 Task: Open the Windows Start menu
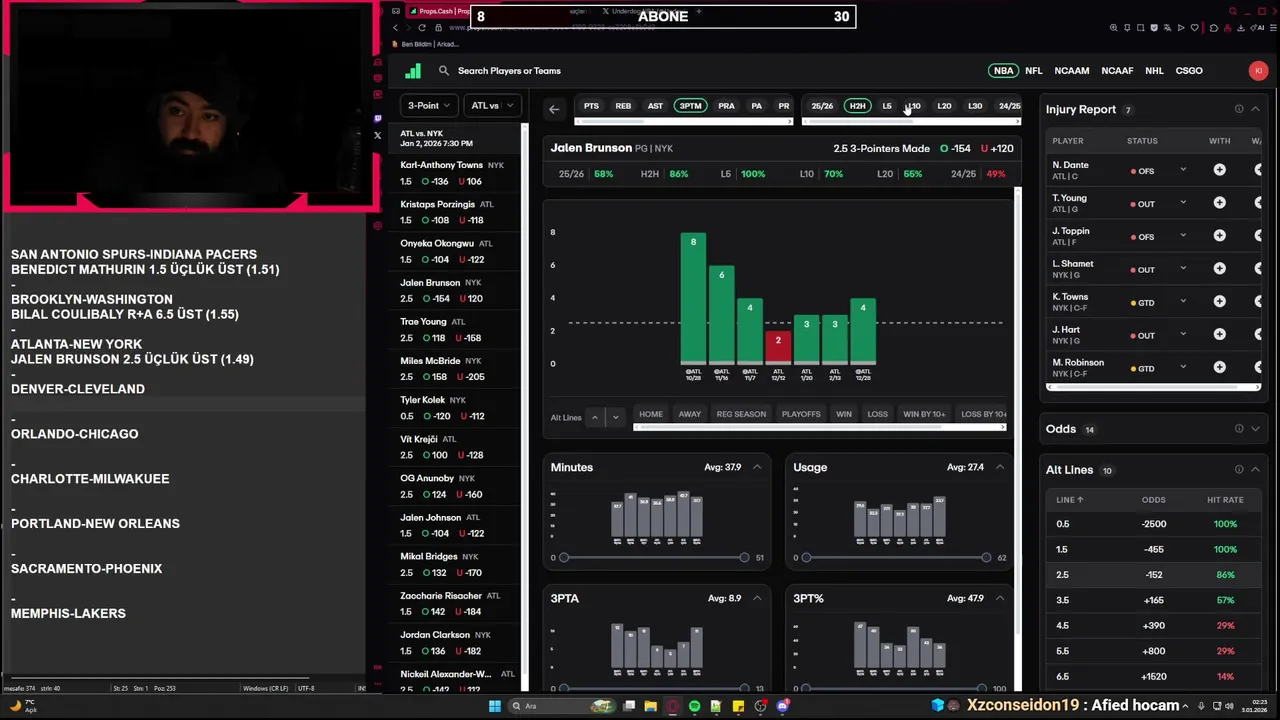tap(494, 706)
